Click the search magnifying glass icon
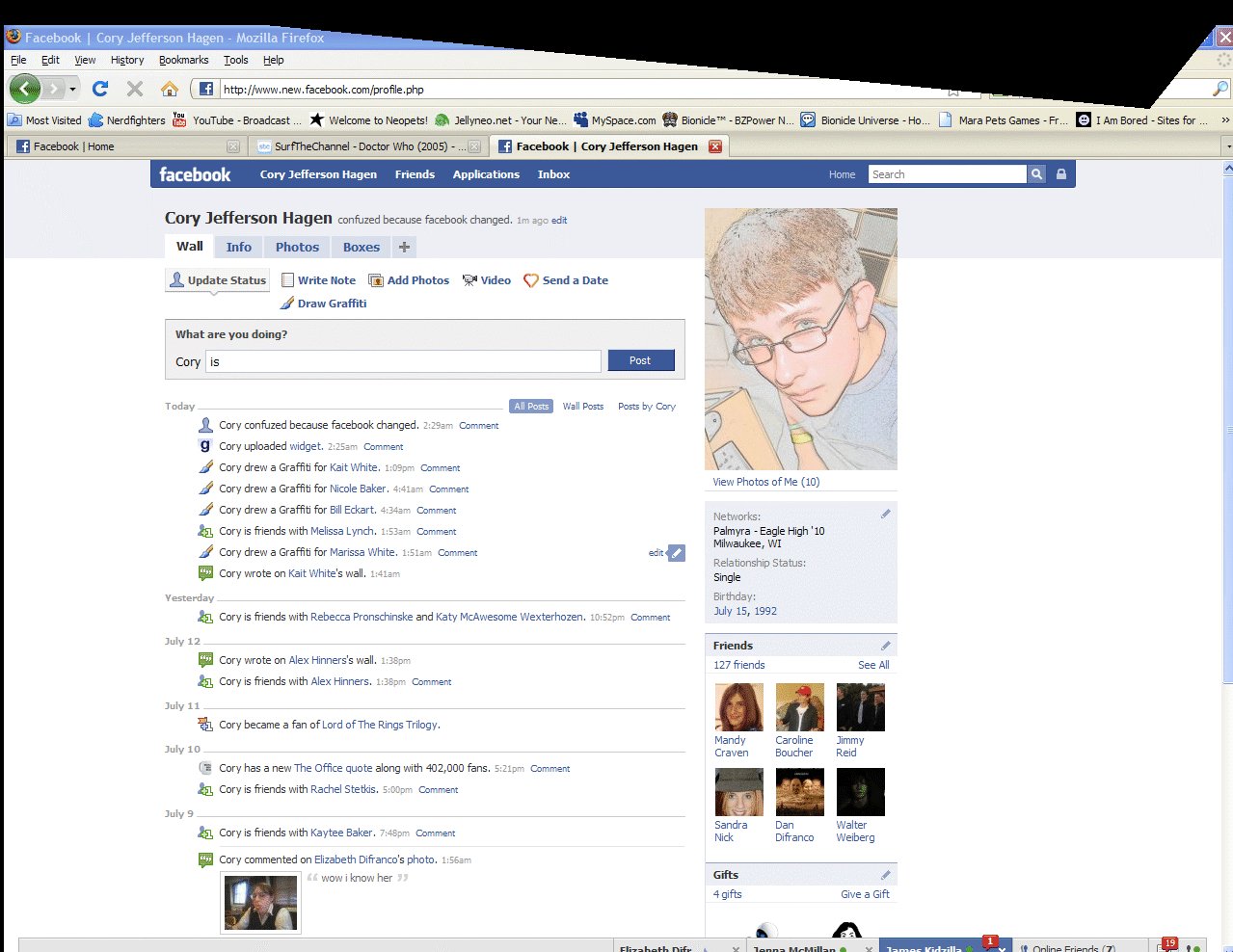1233x952 pixels. pos(1035,174)
